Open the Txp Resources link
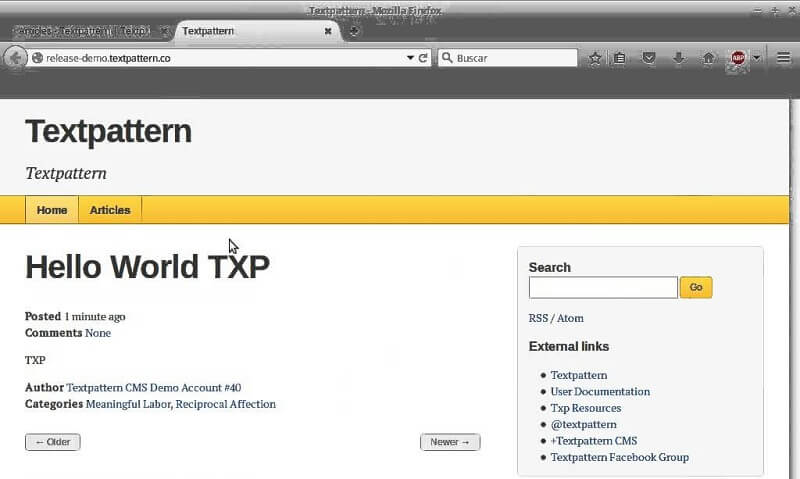 (x=586, y=408)
